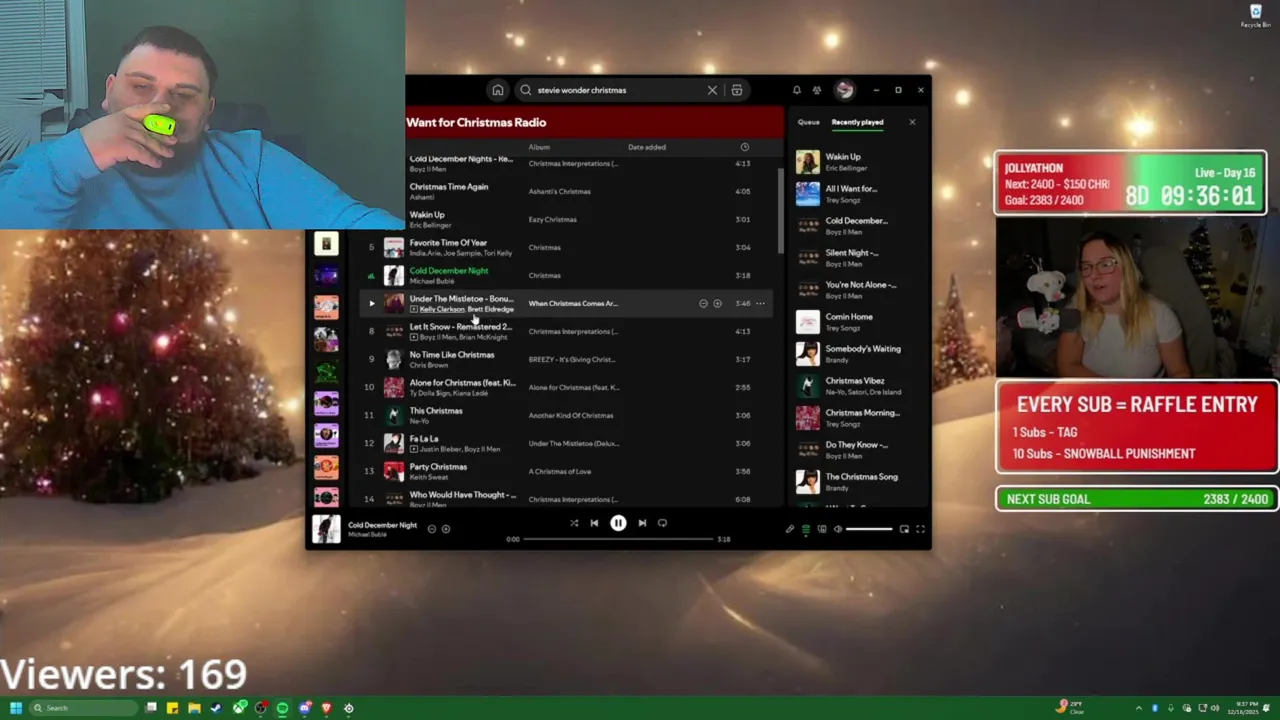Open the miniplayer icon
This screenshot has height=720, width=1280.
(904, 529)
